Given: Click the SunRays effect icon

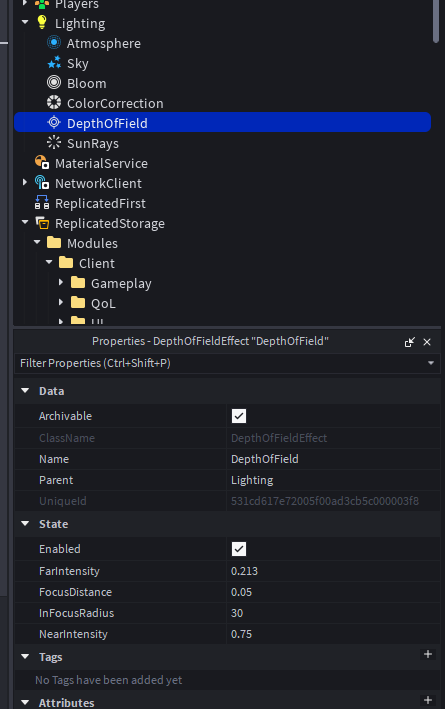Looking at the screenshot, I should pyautogui.click(x=54, y=143).
